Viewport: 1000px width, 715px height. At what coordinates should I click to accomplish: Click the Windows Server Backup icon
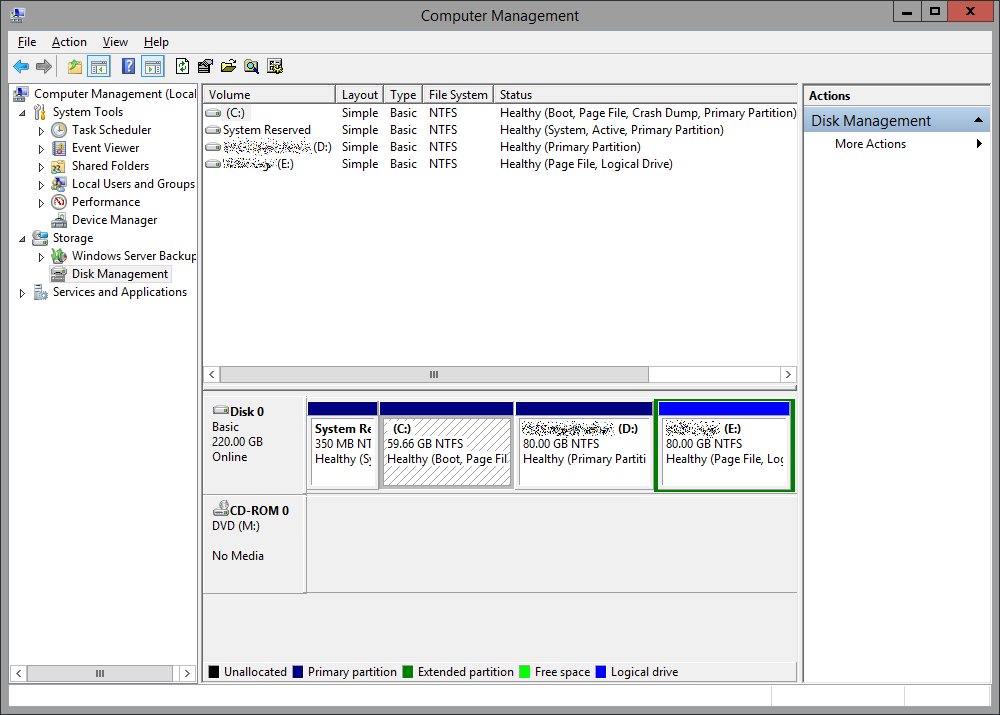(59, 256)
